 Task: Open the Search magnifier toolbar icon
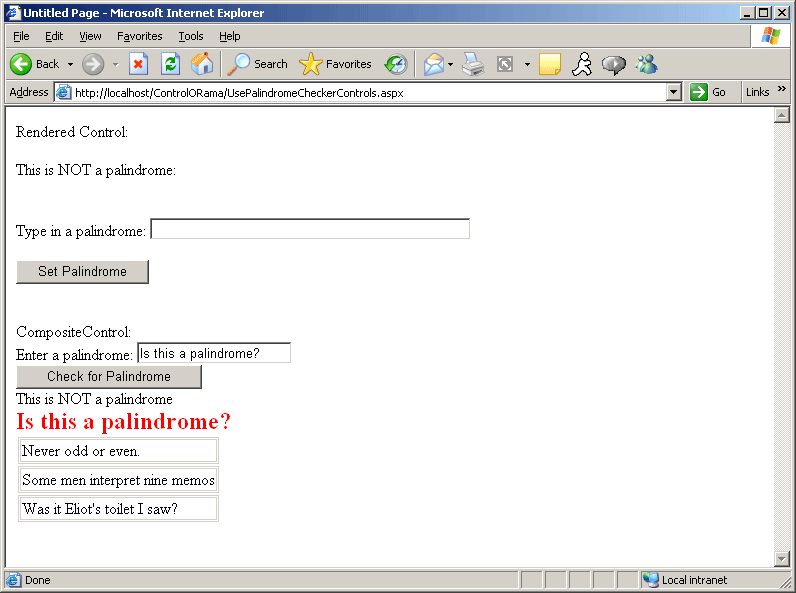pyautogui.click(x=239, y=64)
